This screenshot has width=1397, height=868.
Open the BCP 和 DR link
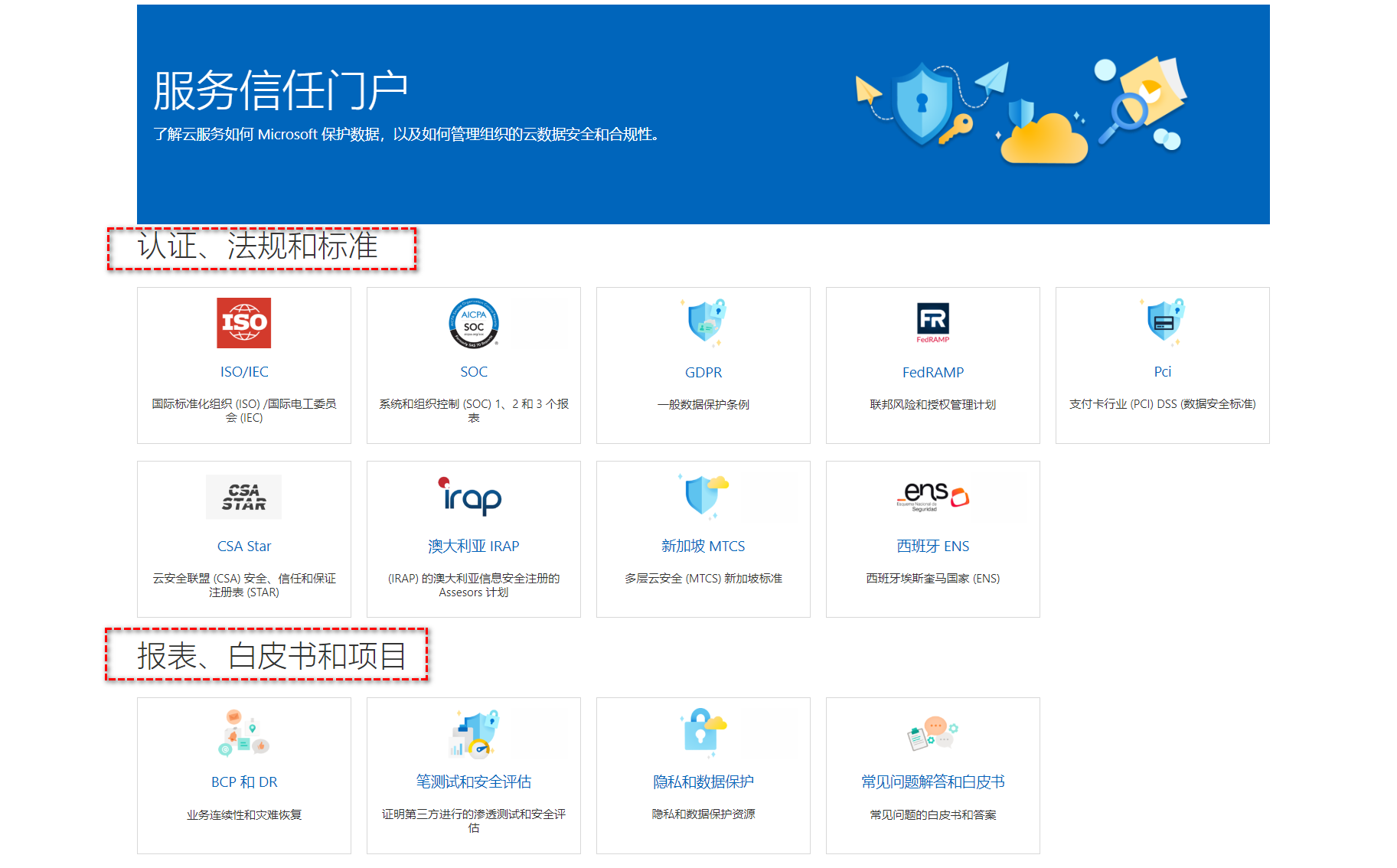[x=244, y=782]
